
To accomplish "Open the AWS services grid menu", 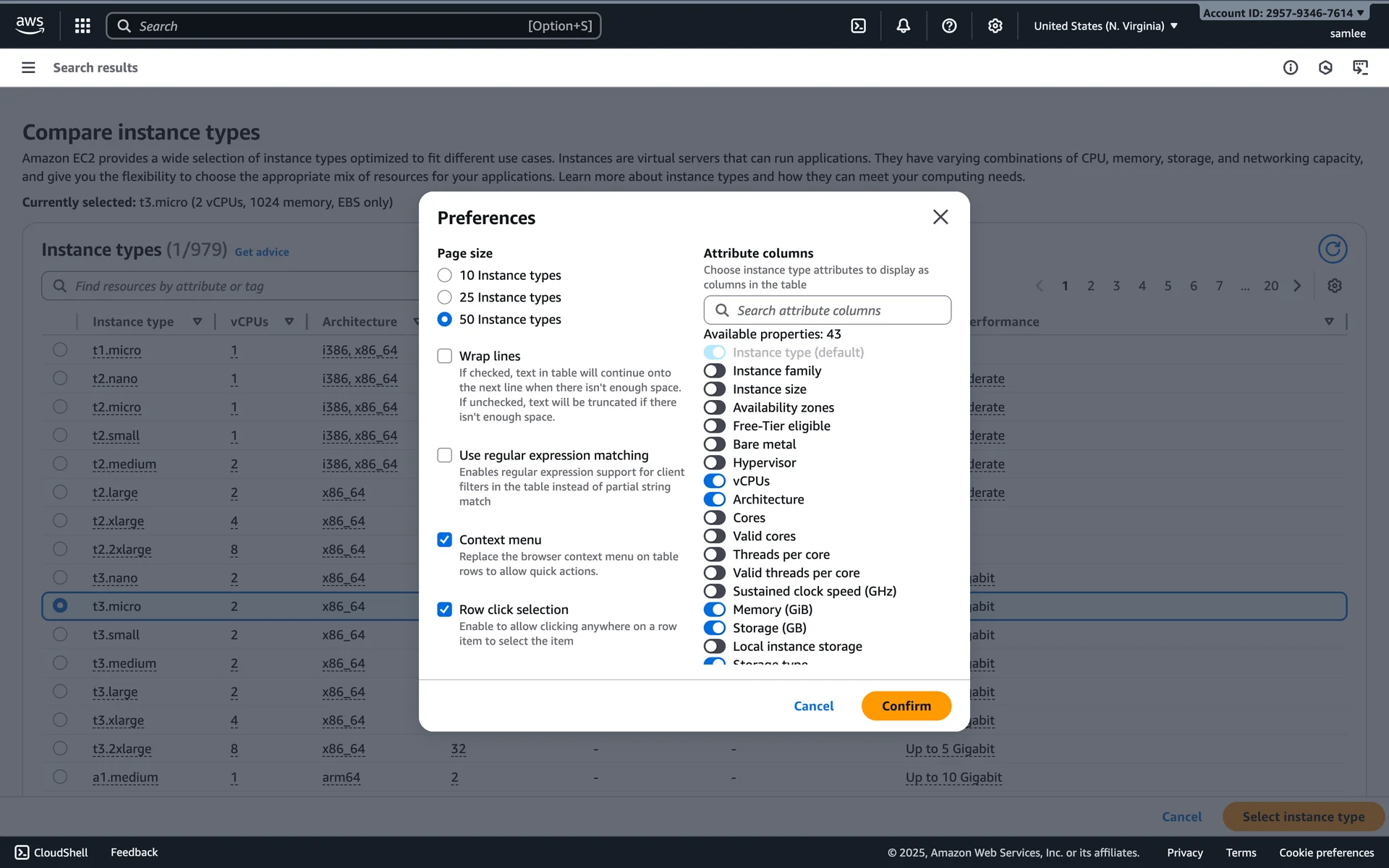I will 82,26.
